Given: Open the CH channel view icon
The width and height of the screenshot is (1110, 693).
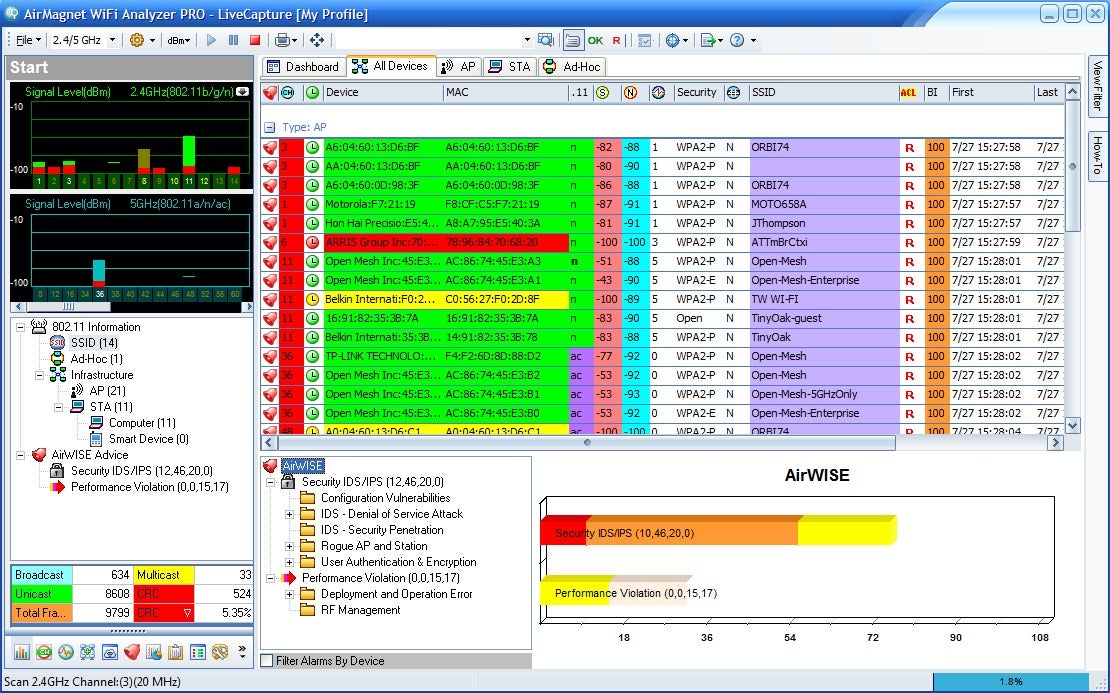Looking at the screenshot, I should pyautogui.click(x=44, y=652).
